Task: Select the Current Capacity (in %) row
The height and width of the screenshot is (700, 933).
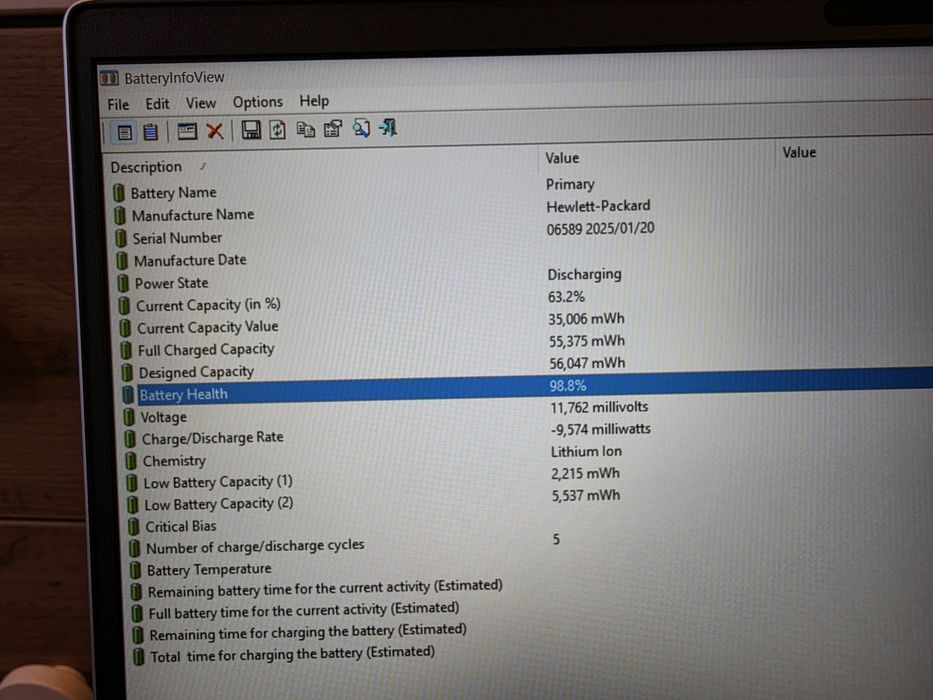Action: click(x=208, y=305)
